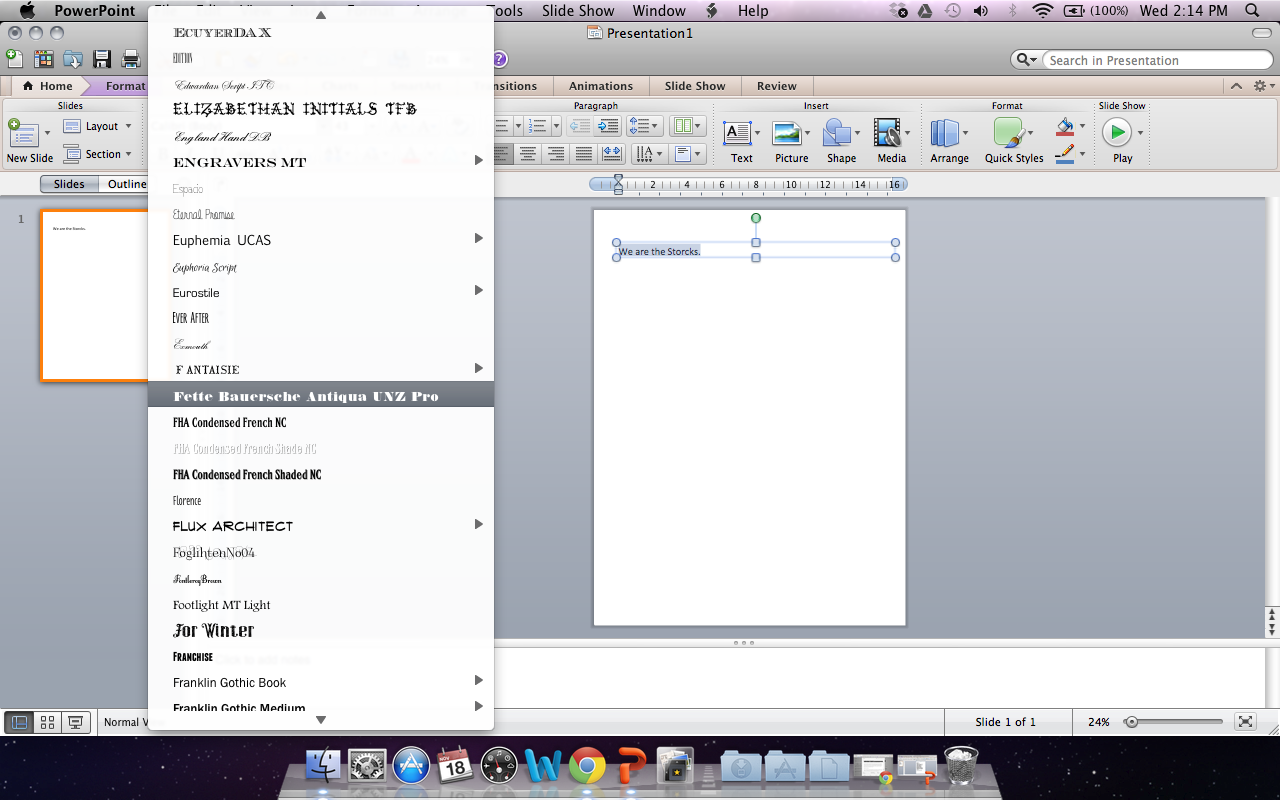This screenshot has width=1280, height=800.
Task: Open the Review ribbon tab
Action: (x=776, y=86)
